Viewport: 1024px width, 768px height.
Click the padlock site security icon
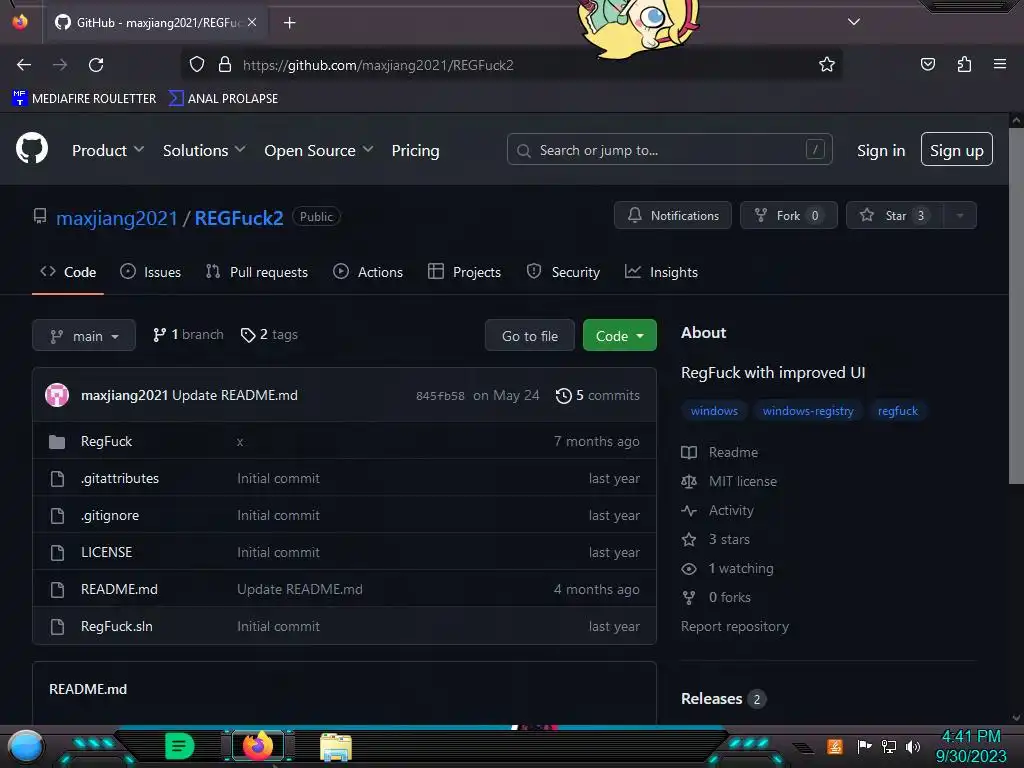225,65
